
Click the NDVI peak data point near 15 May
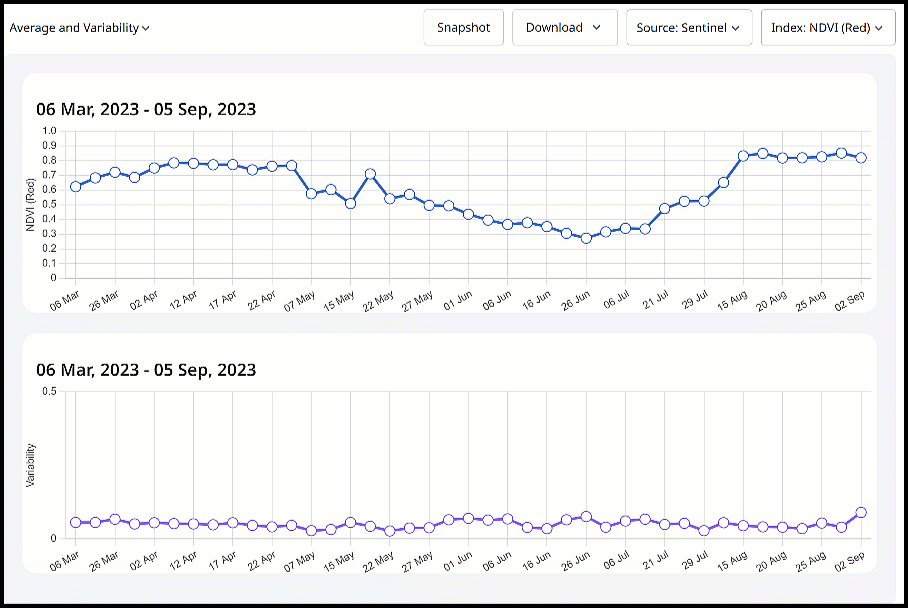372,174
